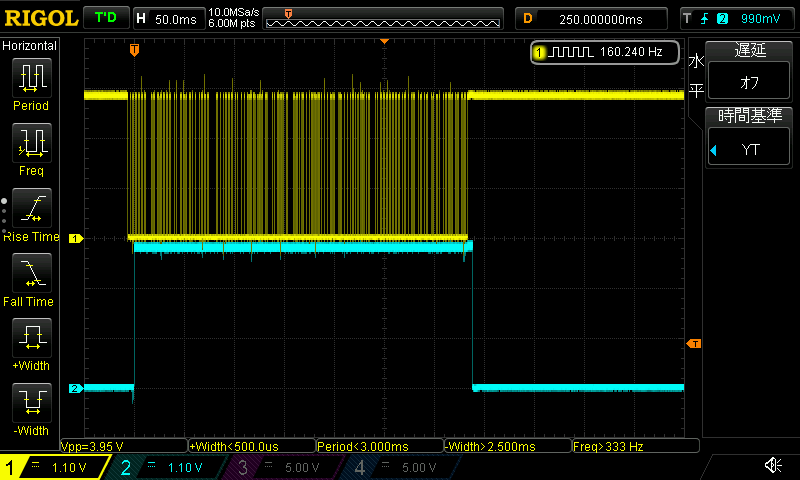
Task: Click the 6.00M pts memory depth text
Action: pyautogui.click(x=232, y=23)
